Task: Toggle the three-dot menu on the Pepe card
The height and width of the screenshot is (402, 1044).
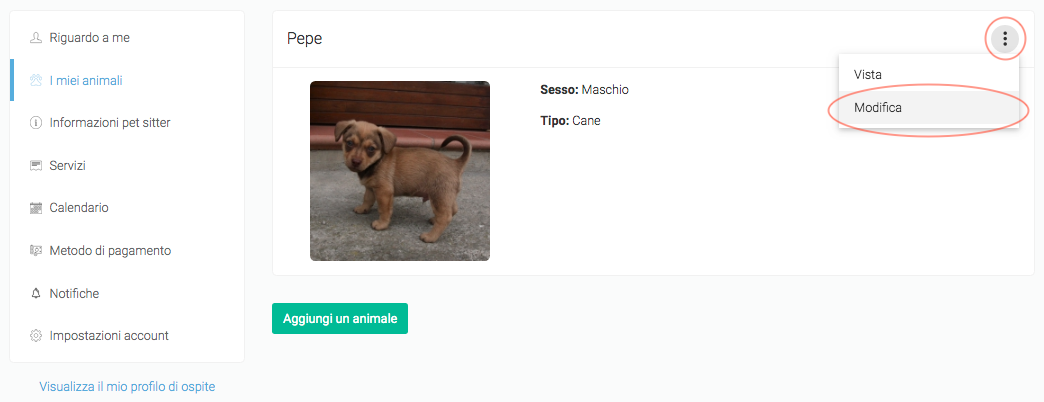Action: click(x=1005, y=39)
